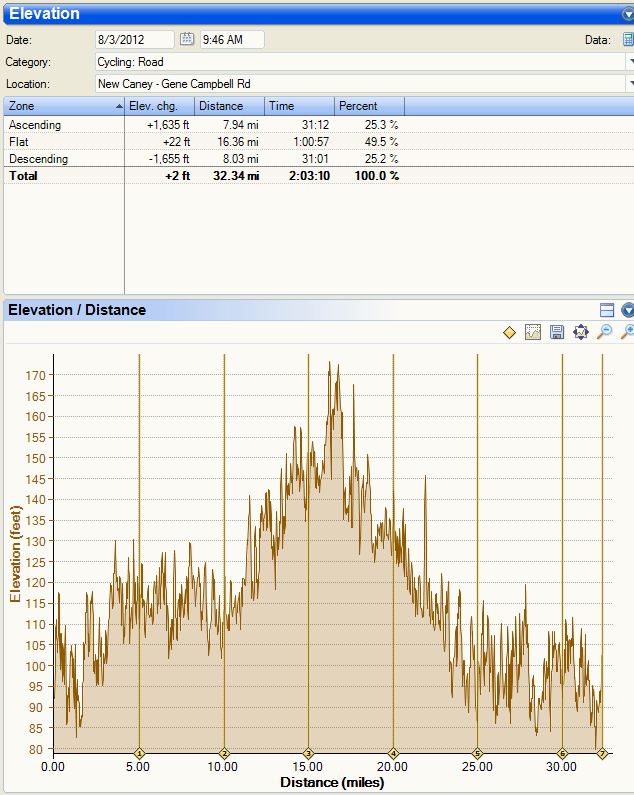Open chart display options icon
The height and width of the screenshot is (795, 634).
[x=533, y=332]
